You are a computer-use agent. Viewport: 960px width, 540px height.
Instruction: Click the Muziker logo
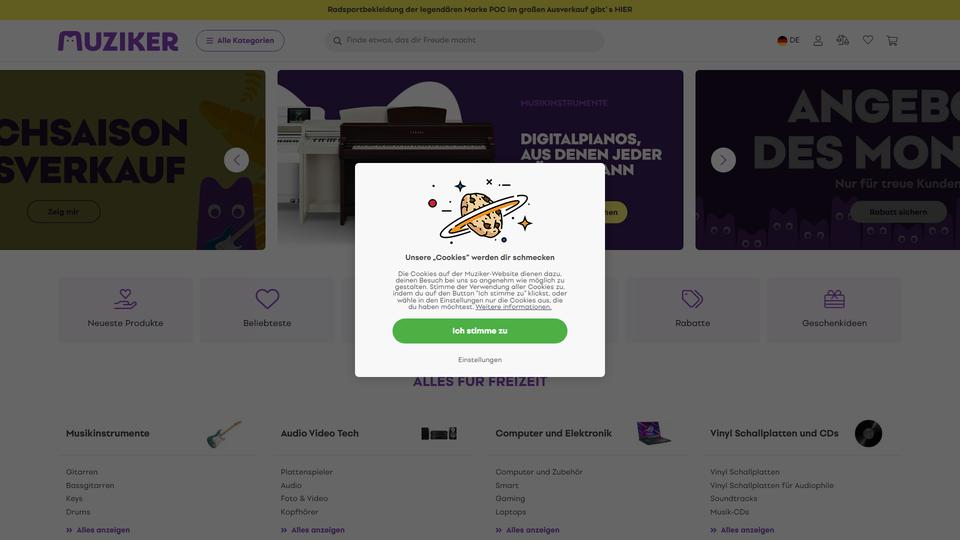coord(118,41)
